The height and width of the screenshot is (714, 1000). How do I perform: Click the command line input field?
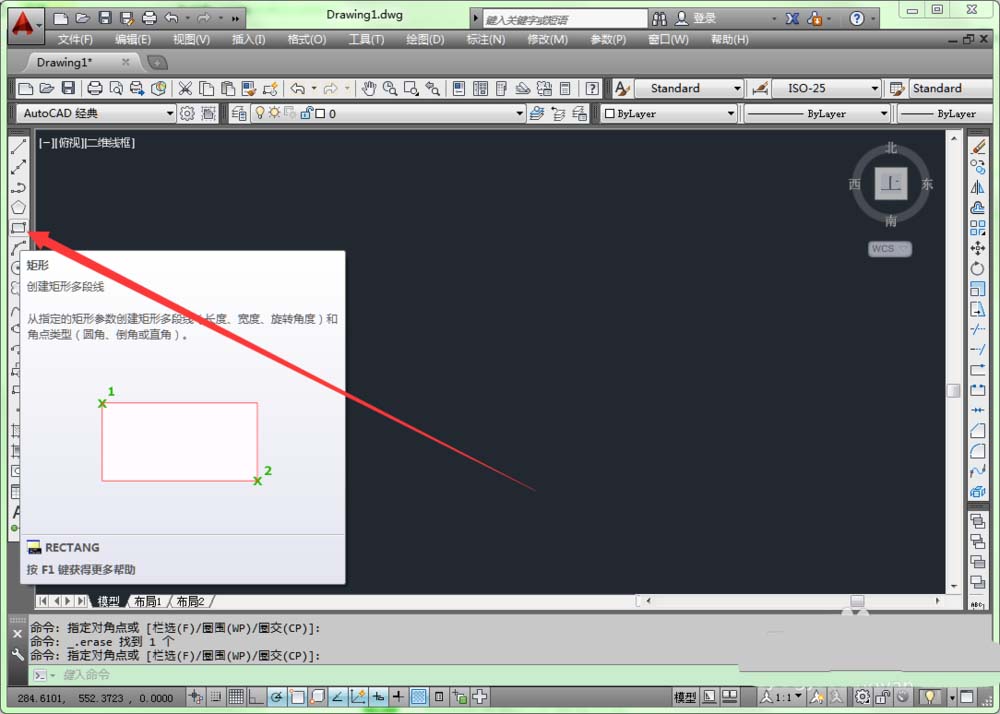(383, 674)
